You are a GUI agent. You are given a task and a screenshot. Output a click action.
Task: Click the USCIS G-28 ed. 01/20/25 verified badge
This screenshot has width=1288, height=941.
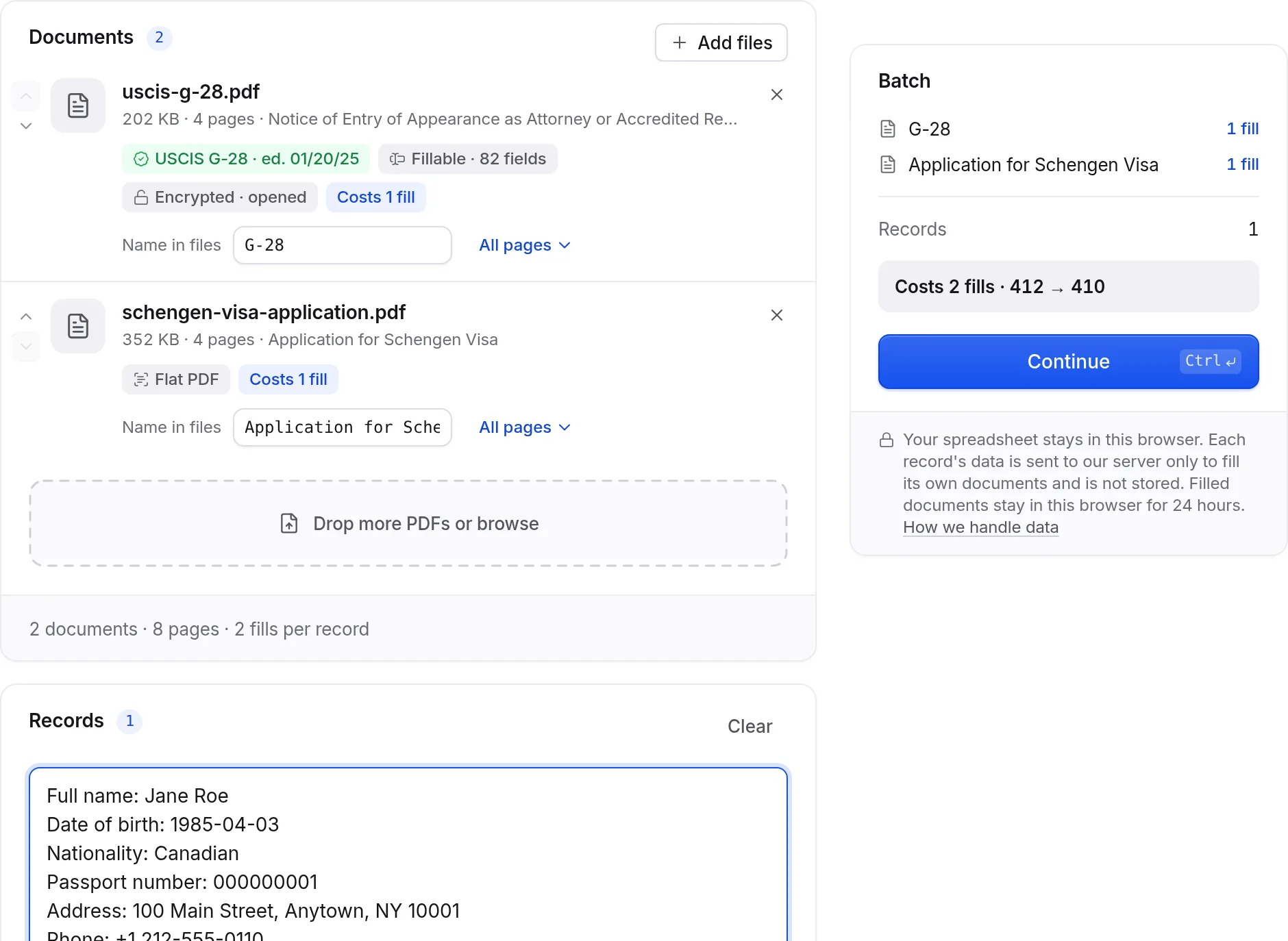tap(246, 159)
